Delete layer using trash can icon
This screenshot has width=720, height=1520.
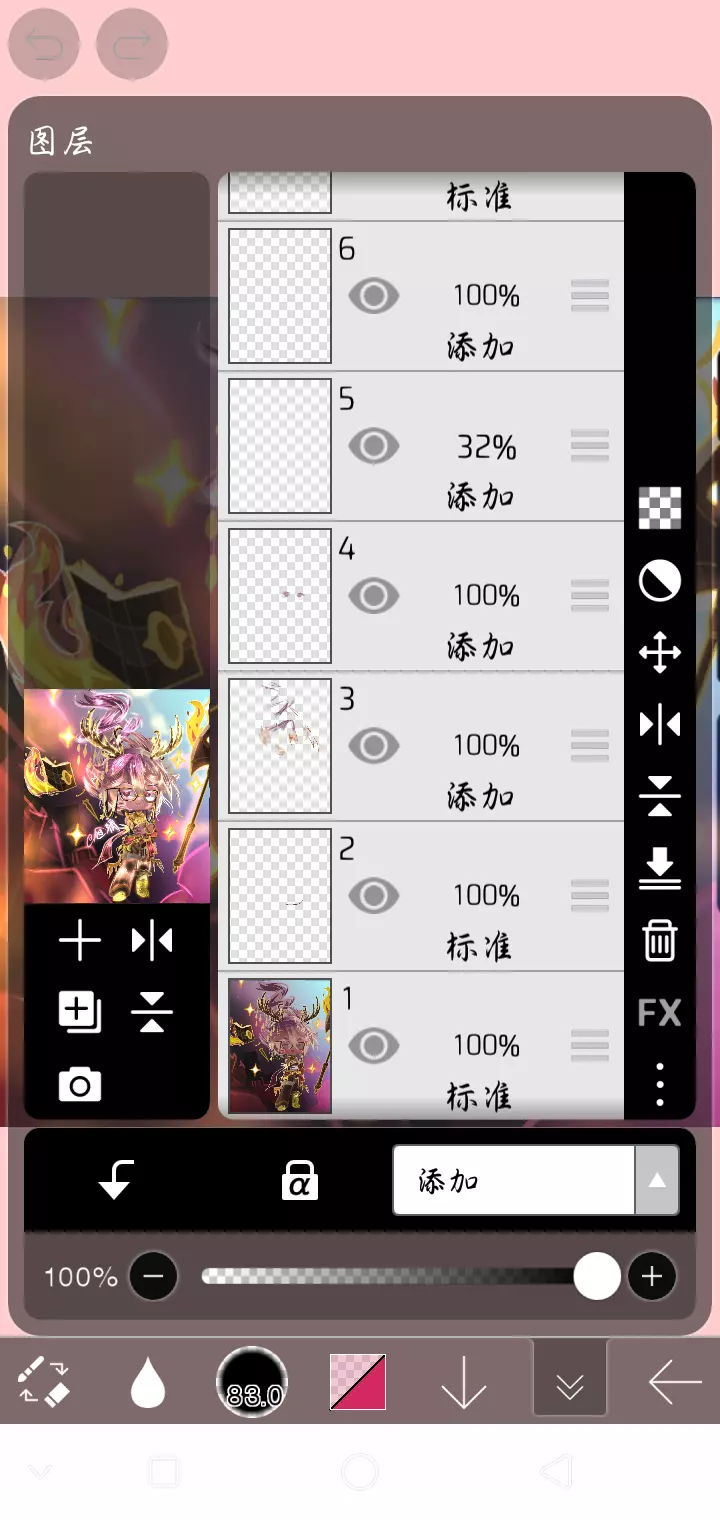point(660,941)
